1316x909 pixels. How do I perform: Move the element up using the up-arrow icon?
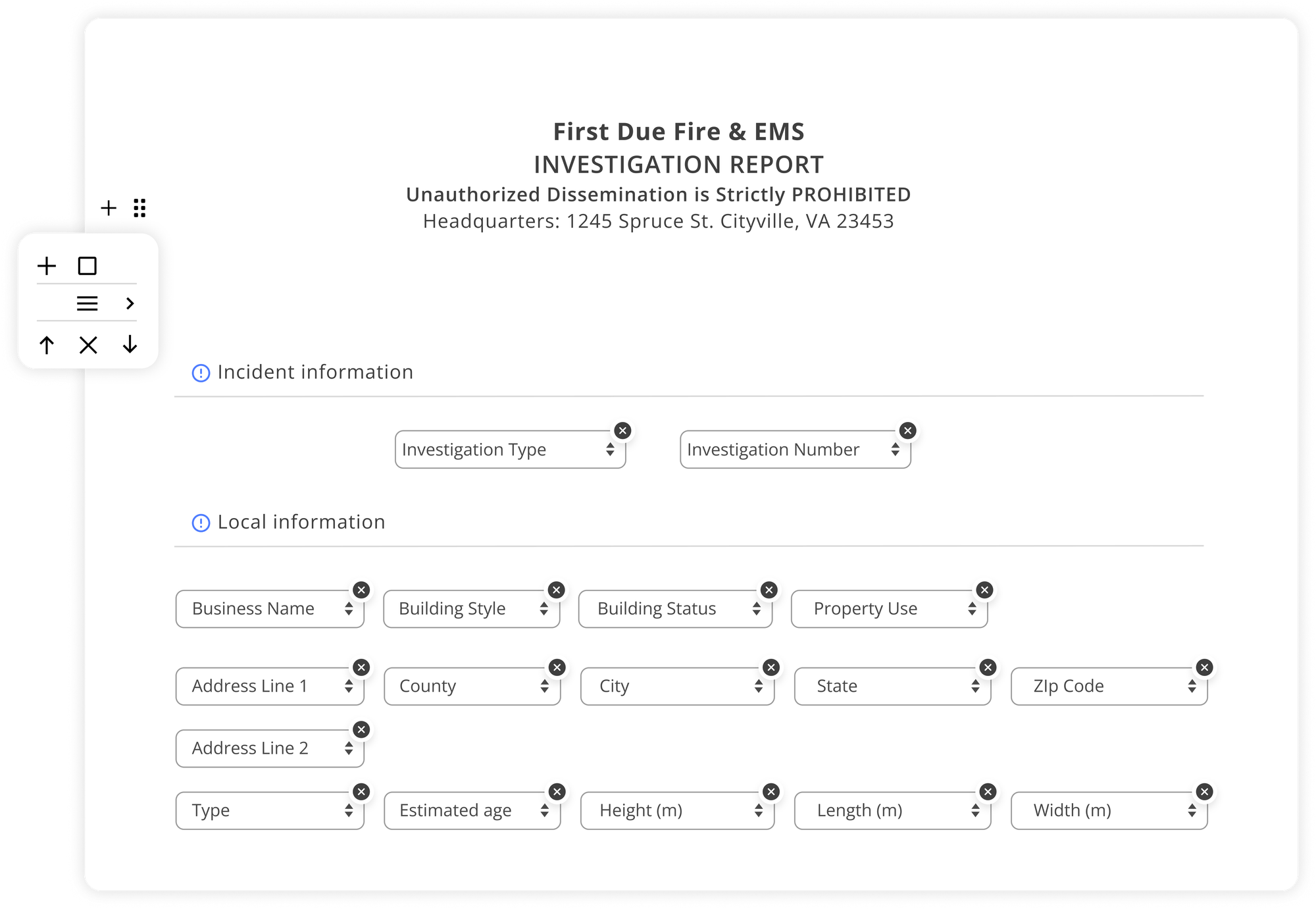pyautogui.click(x=46, y=344)
